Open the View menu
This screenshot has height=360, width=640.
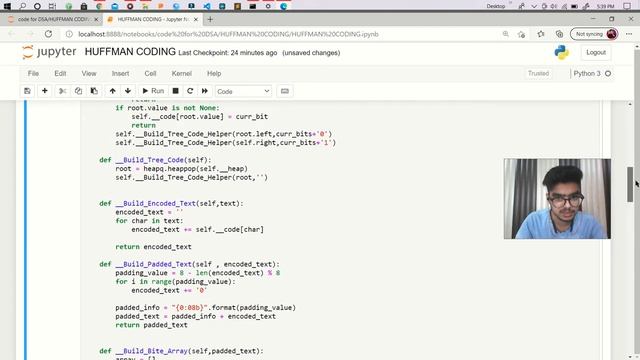pos(89,73)
